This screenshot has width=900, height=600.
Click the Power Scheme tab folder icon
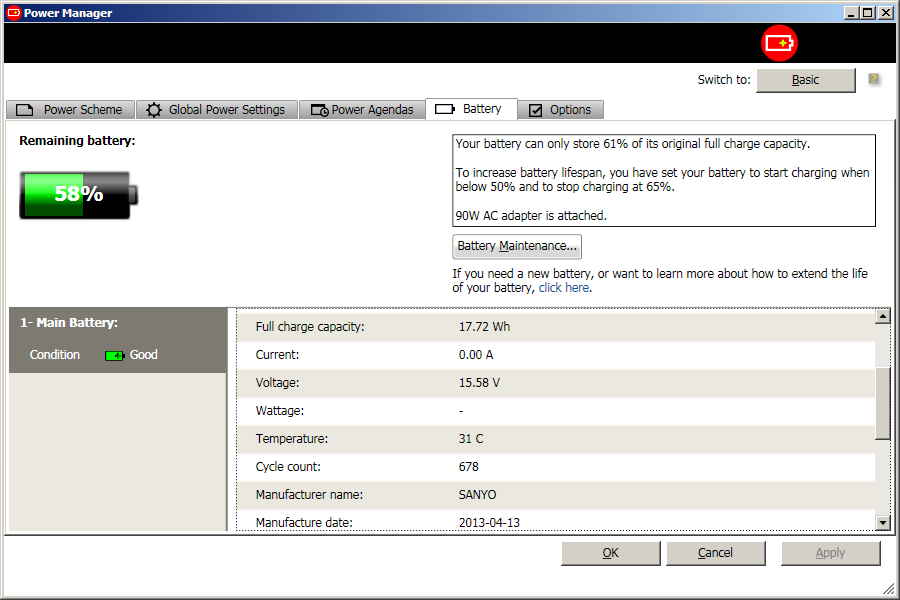(26, 110)
